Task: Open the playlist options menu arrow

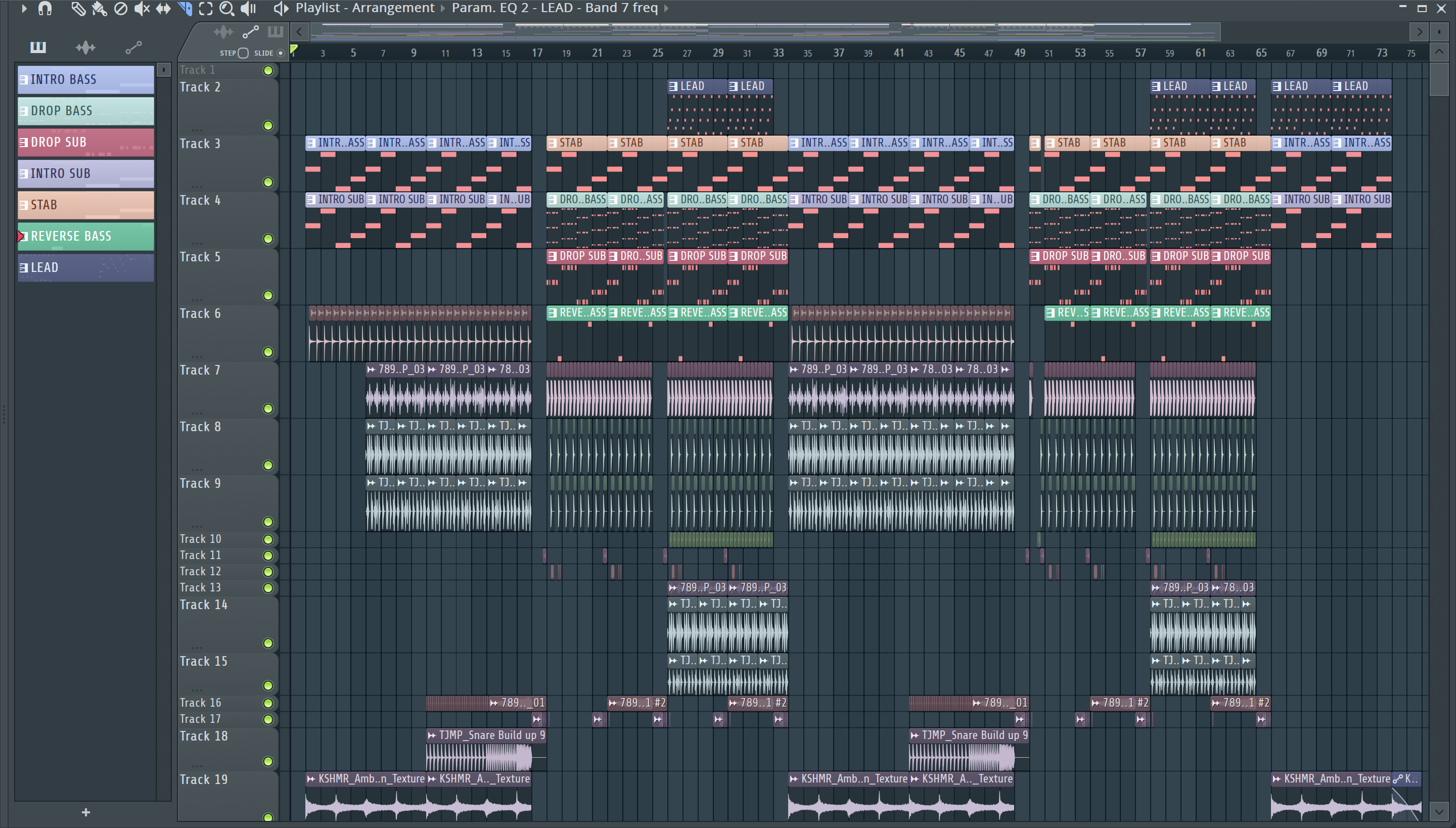Action: tap(24, 9)
